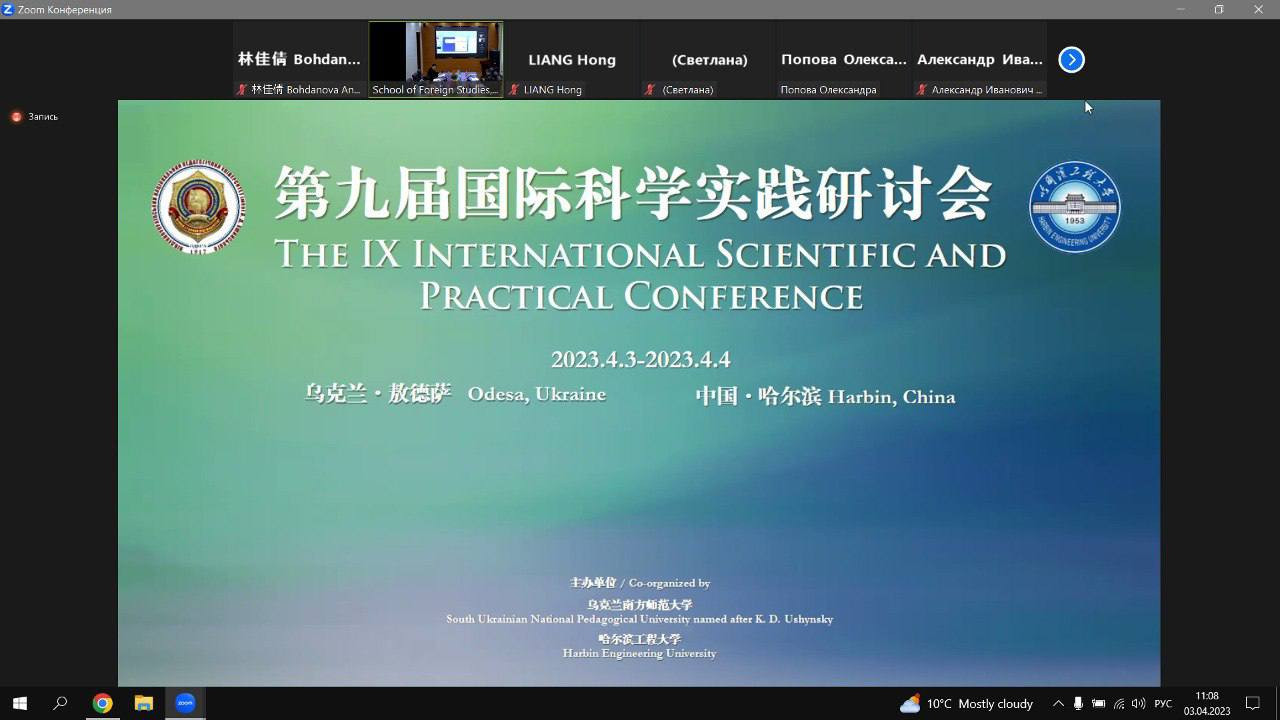This screenshot has height=720, width=1280.
Task: Click the 'South Ukrainian National Pedagogical University' line
Action: (640, 619)
